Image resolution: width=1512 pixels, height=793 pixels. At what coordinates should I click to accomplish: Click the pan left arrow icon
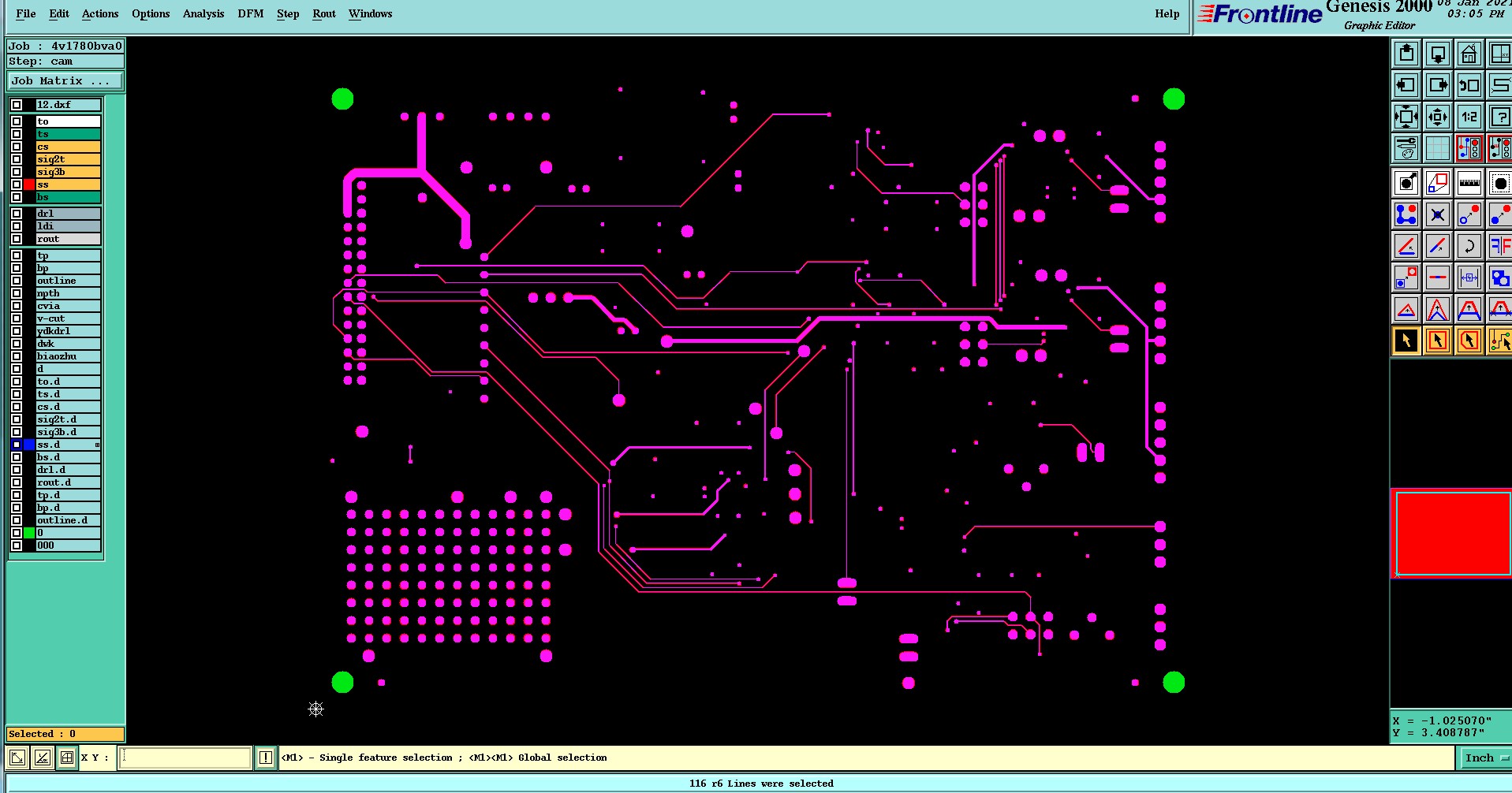click(x=1406, y=85)
